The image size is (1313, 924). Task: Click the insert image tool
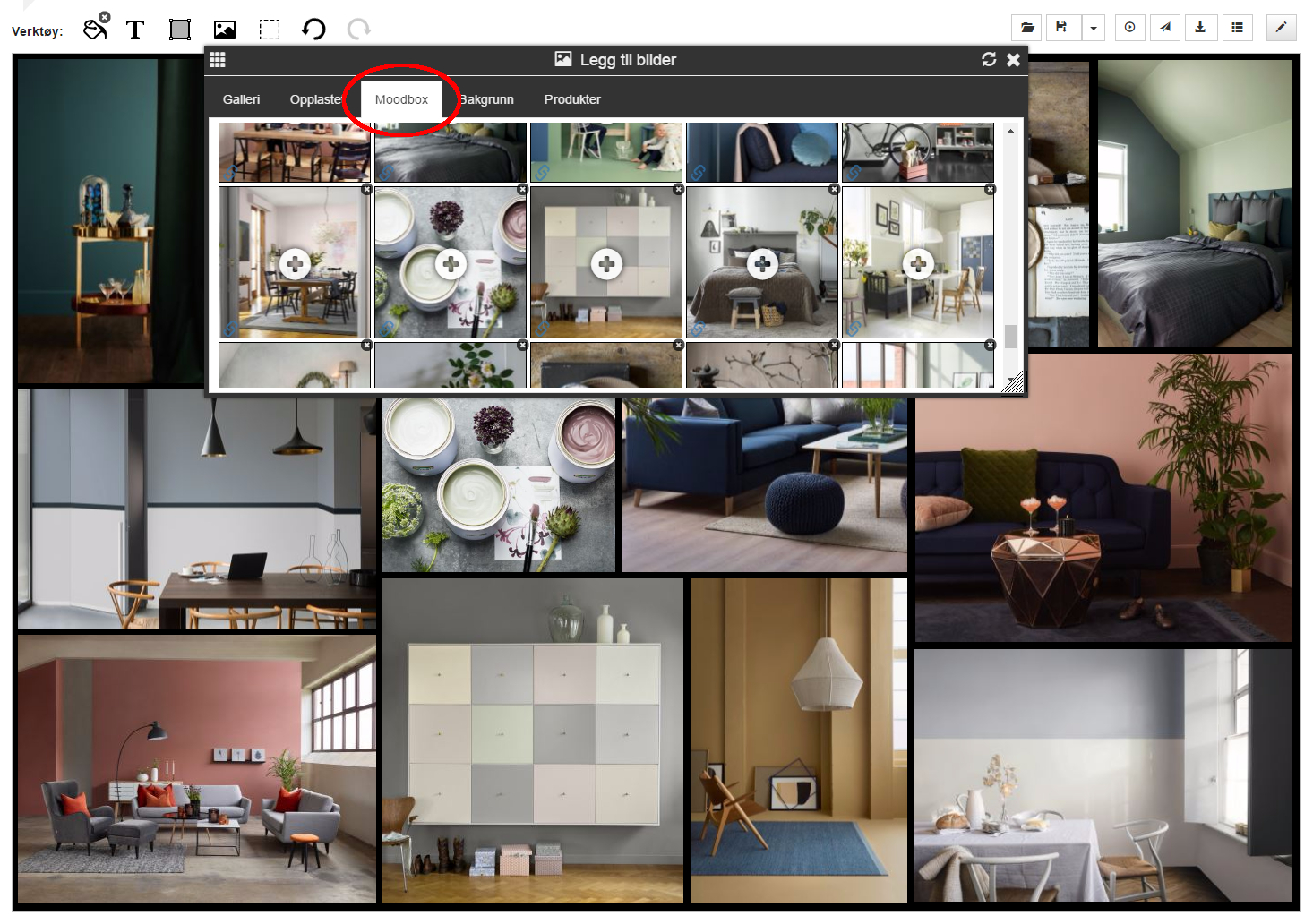coord(223,28)
